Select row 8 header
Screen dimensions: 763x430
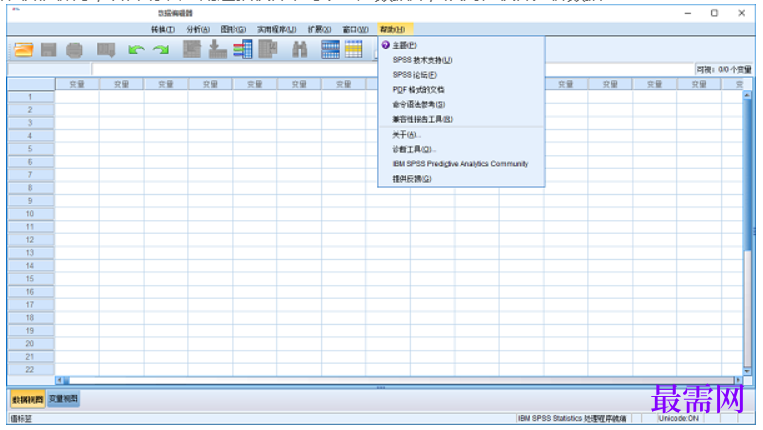pos(30,188)
